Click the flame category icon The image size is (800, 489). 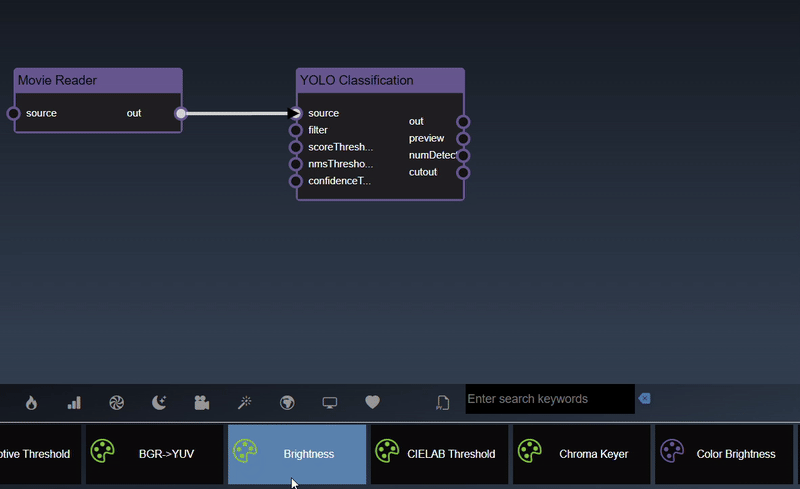tap(31, 403)
